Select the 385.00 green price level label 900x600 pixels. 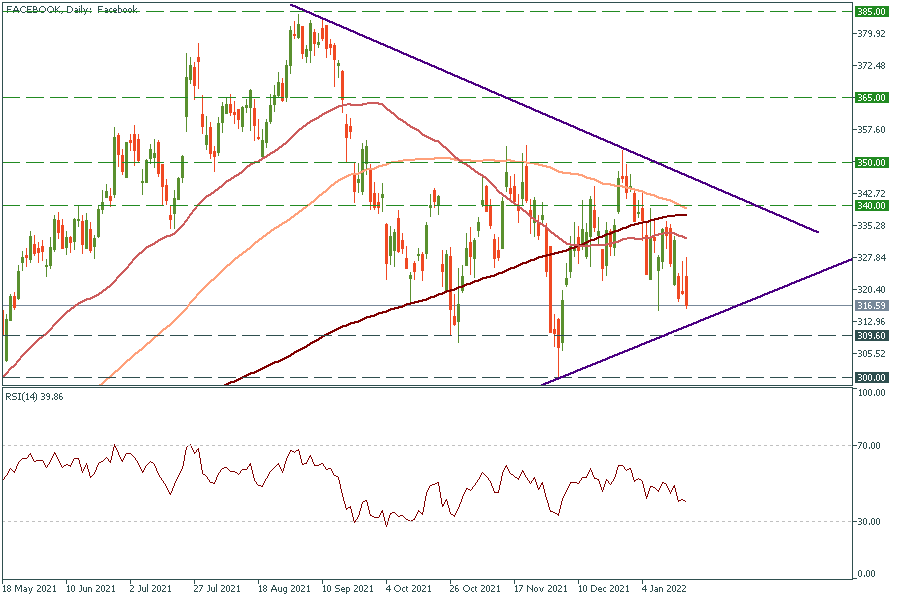click(871, 12)
